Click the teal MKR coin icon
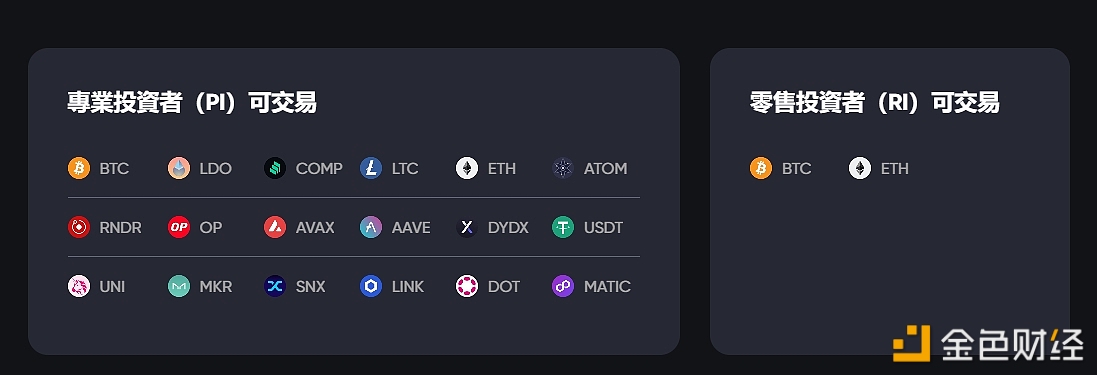The image size is (1097, 375). [179, 286]
